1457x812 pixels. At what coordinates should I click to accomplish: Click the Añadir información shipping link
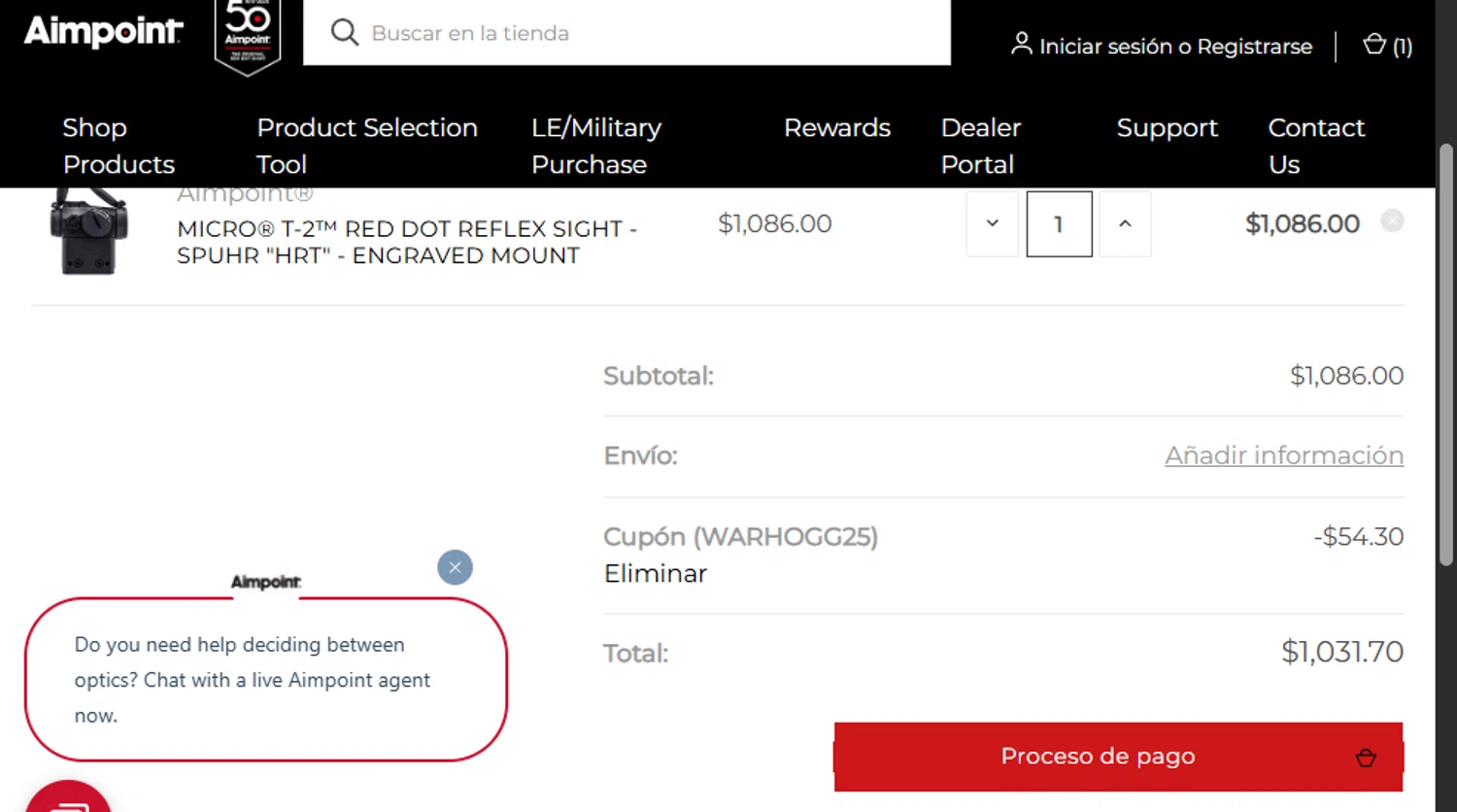(1284, 455)
